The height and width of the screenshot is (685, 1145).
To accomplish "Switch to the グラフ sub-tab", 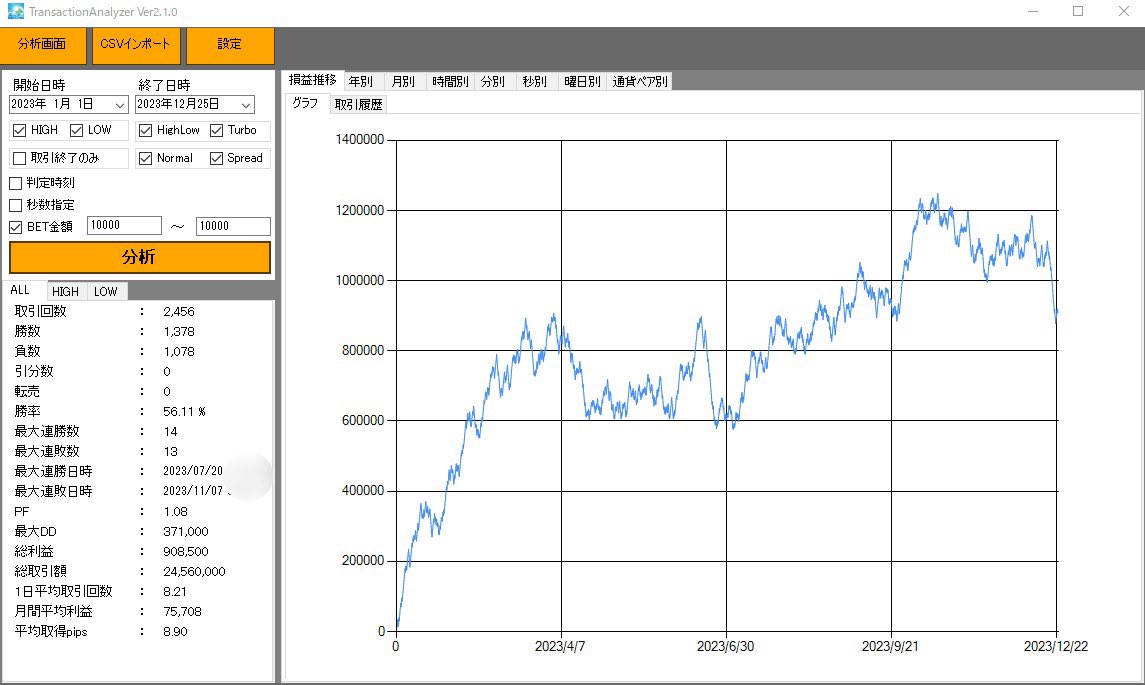I will coord(305,103).
